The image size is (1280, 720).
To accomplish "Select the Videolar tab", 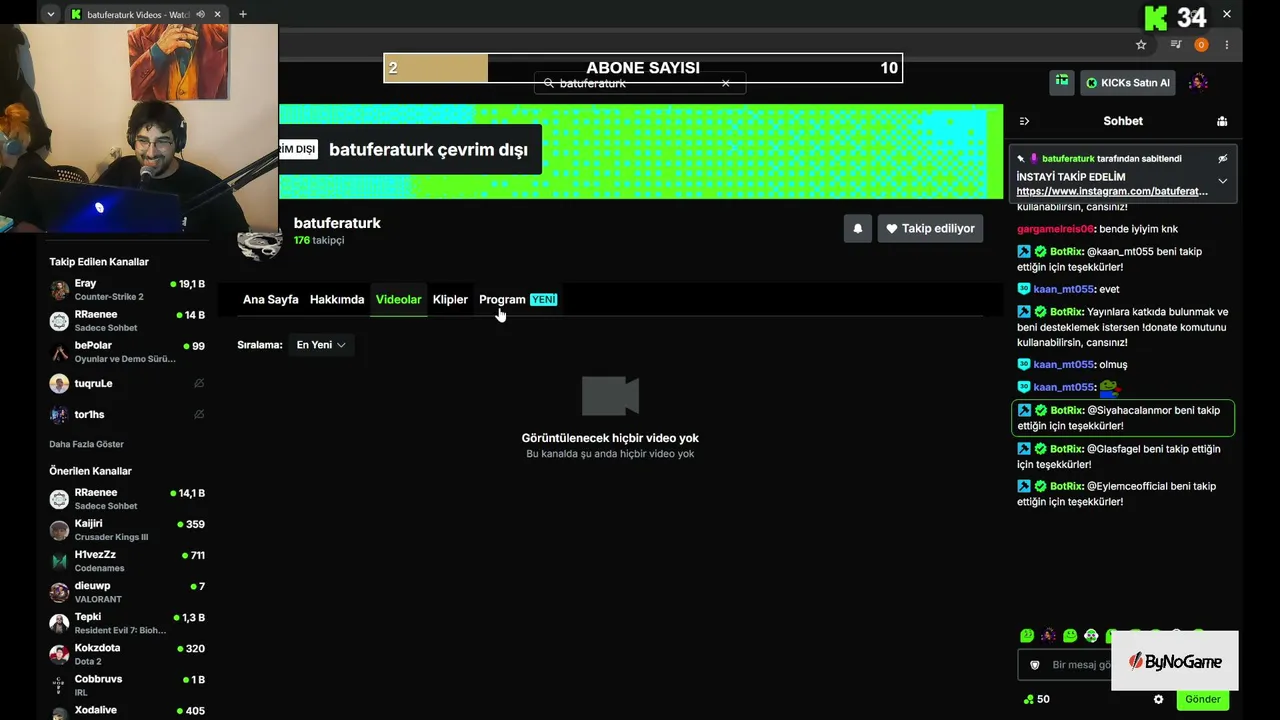I will (398, 300).
